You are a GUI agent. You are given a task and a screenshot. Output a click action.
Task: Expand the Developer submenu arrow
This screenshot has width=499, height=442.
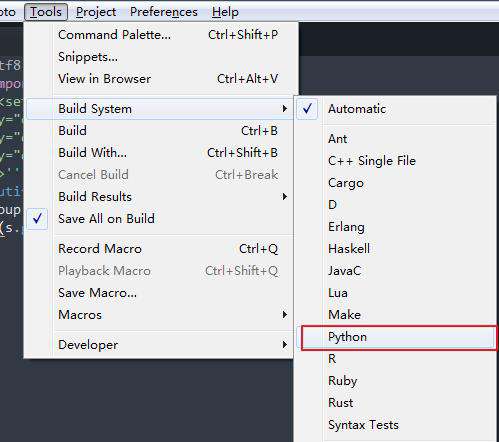pos(284,345)
